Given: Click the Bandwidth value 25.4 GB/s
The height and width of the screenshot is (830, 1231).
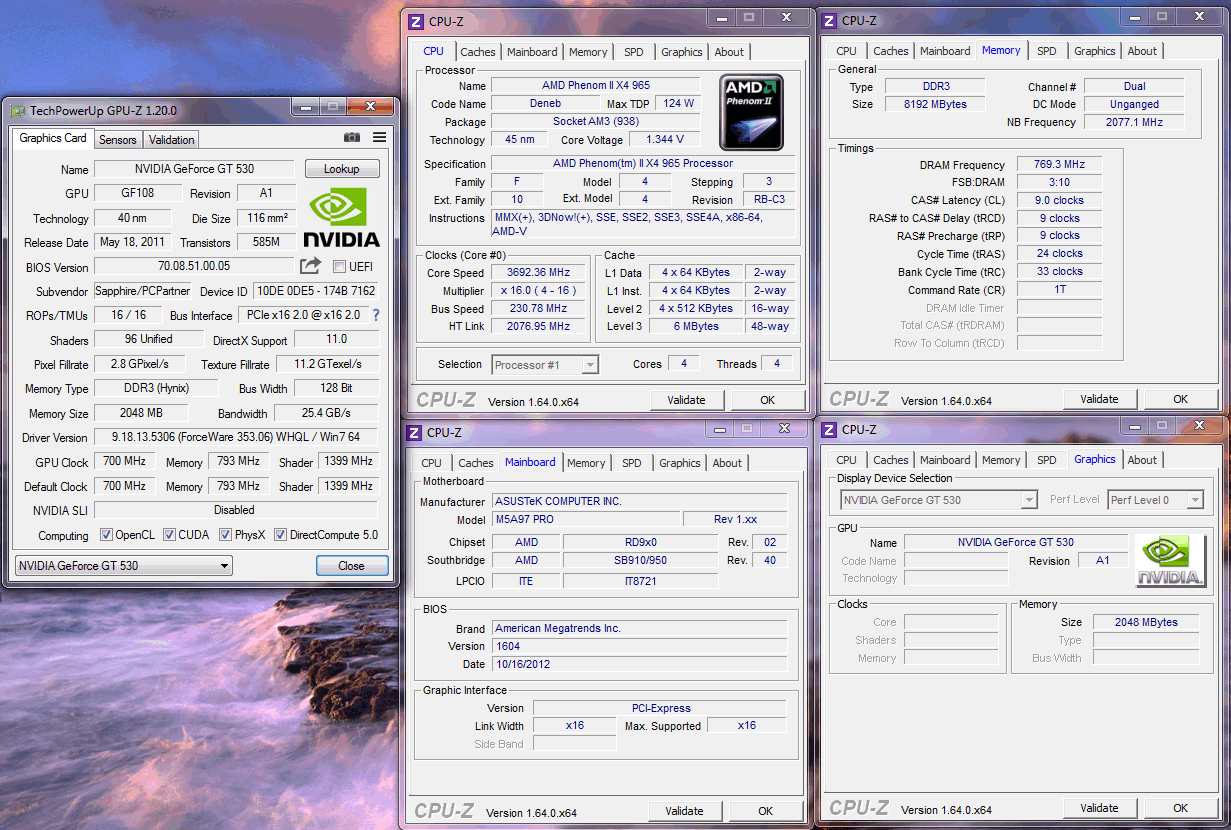Looking at the screenshot, I should (326, 413).
